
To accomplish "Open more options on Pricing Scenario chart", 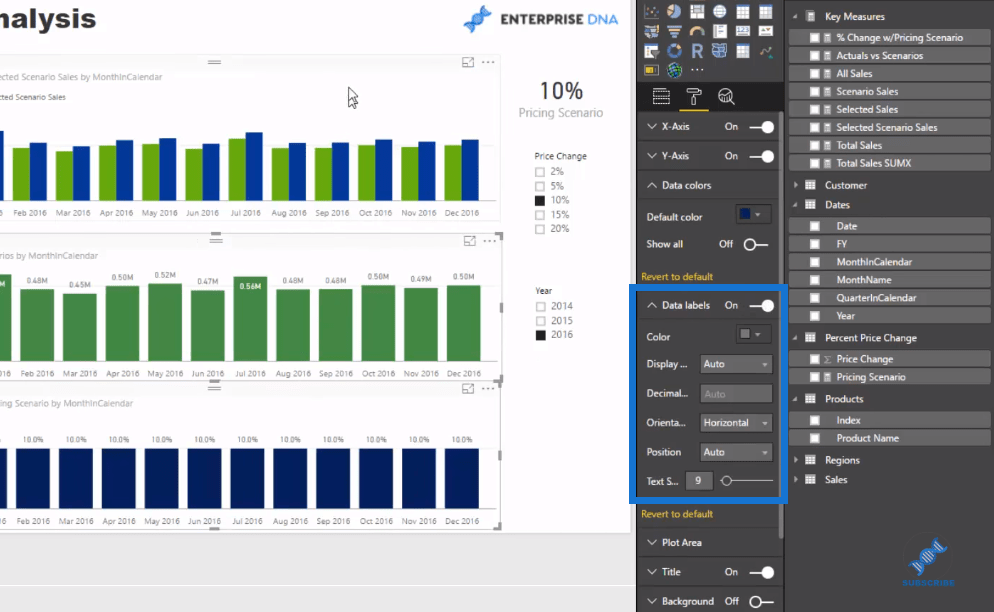I will (488, 389).
